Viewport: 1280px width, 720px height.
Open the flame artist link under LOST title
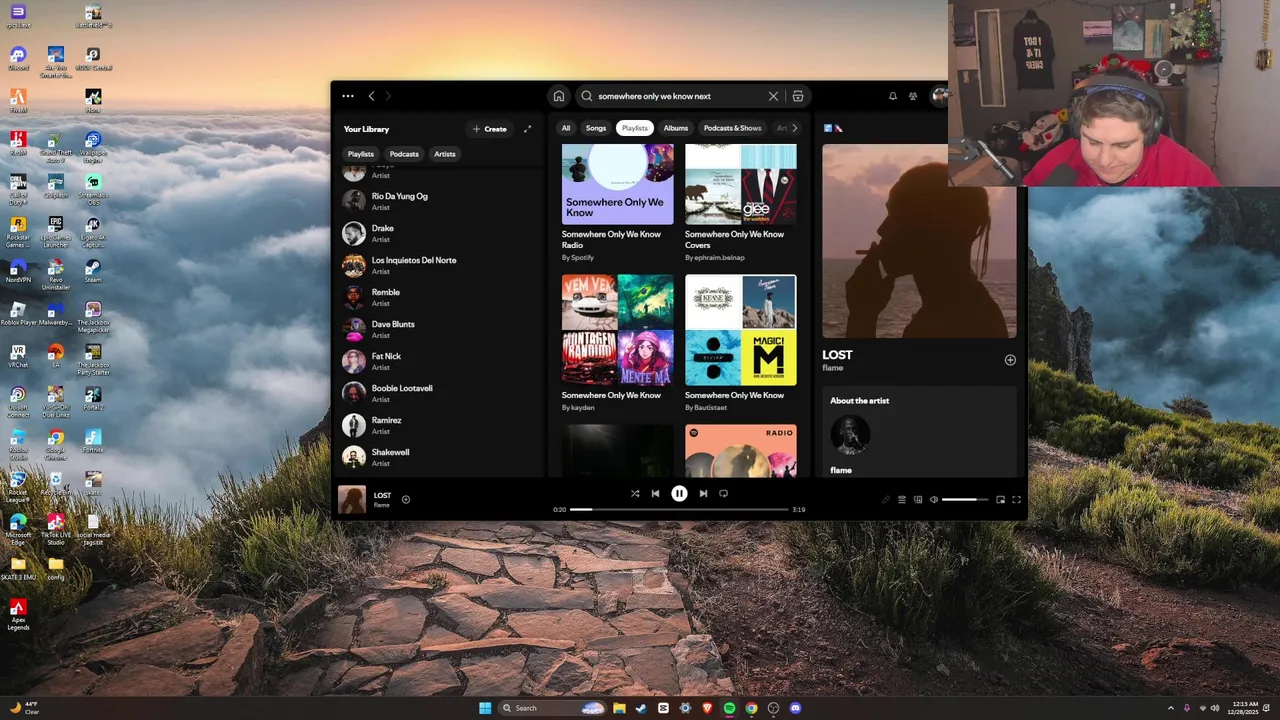(833, 368)
